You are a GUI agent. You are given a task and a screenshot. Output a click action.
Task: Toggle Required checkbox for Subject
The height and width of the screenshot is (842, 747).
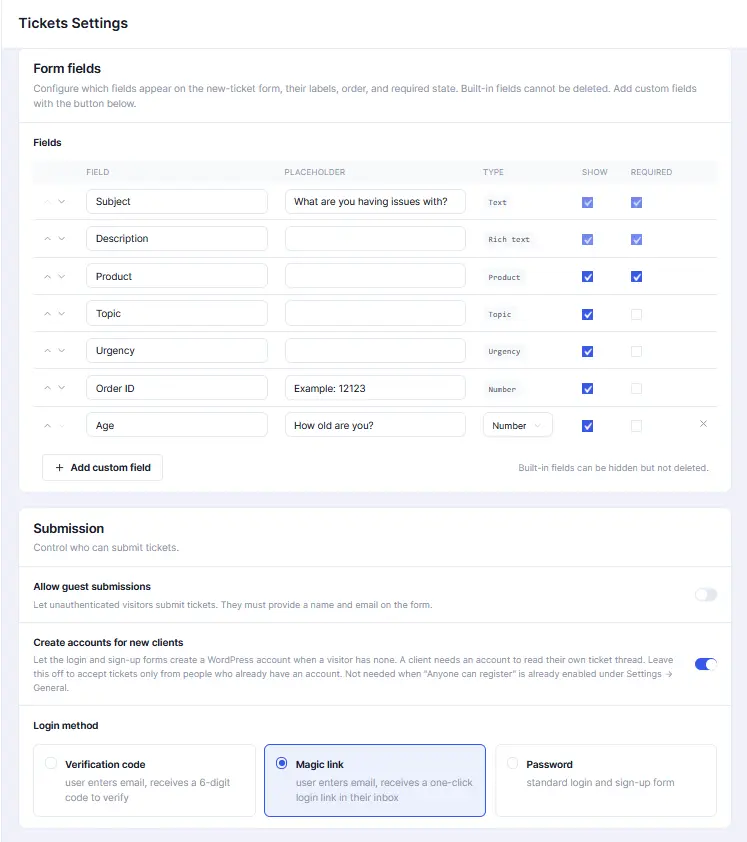(x=636, y=202)
